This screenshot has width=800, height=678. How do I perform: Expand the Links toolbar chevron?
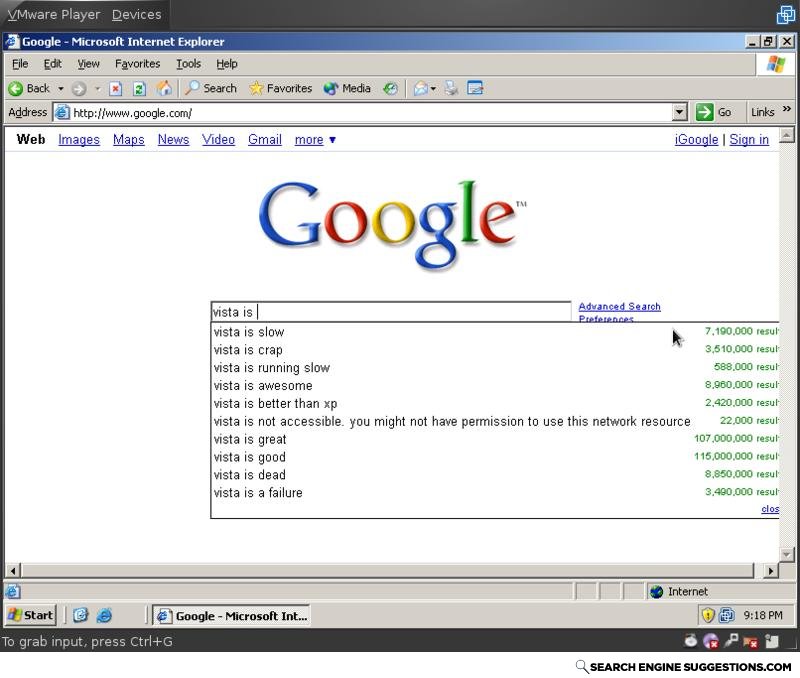[x=787, y=109]
